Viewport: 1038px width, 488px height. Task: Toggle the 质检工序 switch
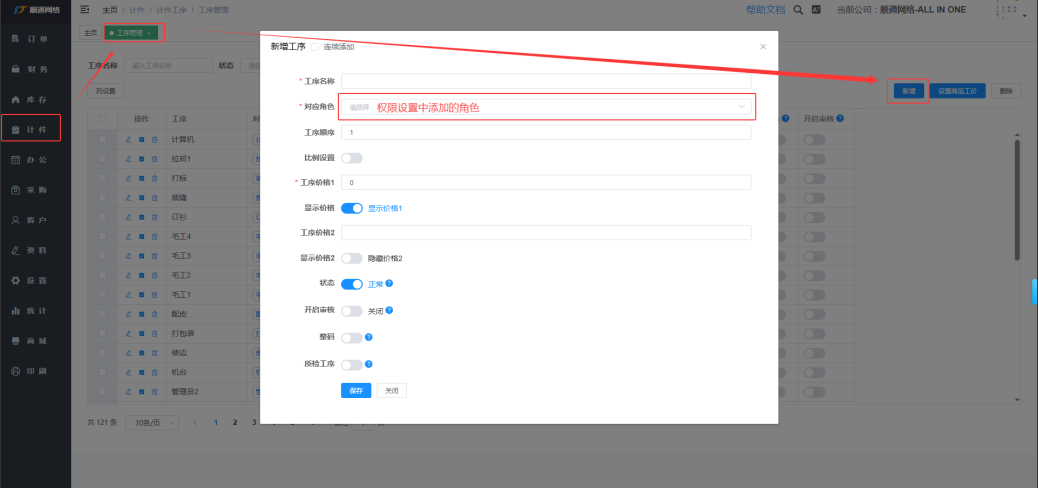(352, 364)
